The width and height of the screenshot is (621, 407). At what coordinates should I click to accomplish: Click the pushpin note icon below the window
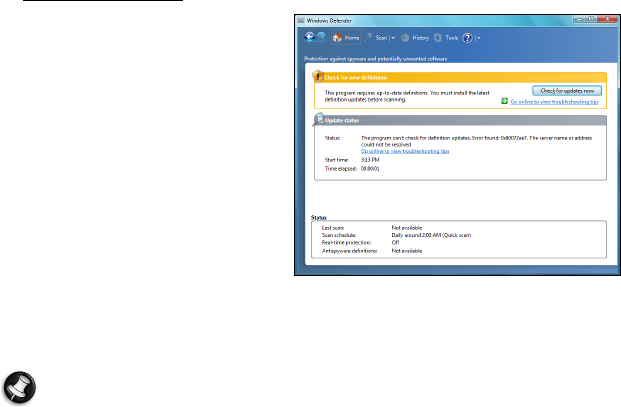click(x=19, y=387)
